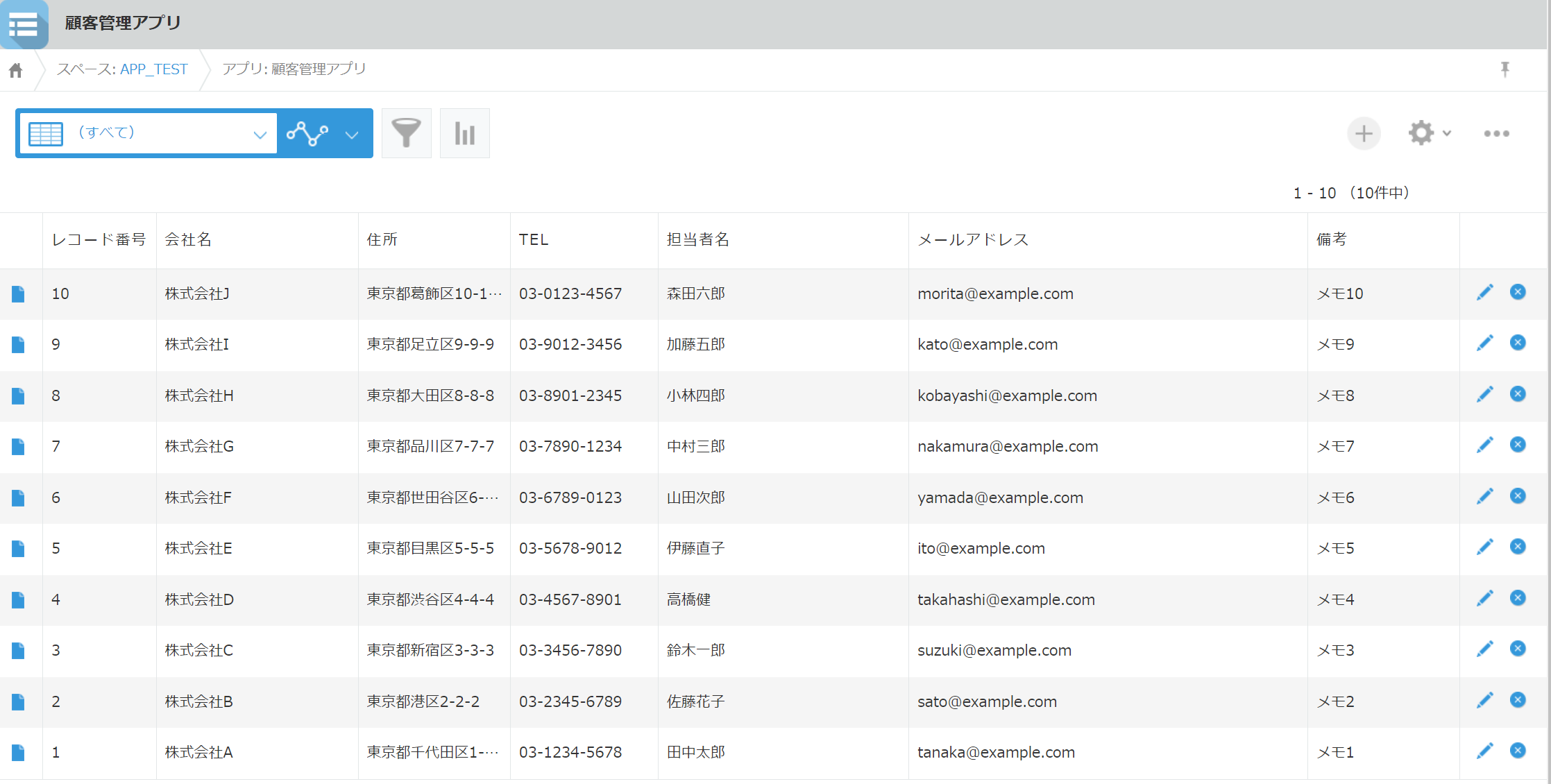Expand the graph view chevron dropdown

coord(352,135)
